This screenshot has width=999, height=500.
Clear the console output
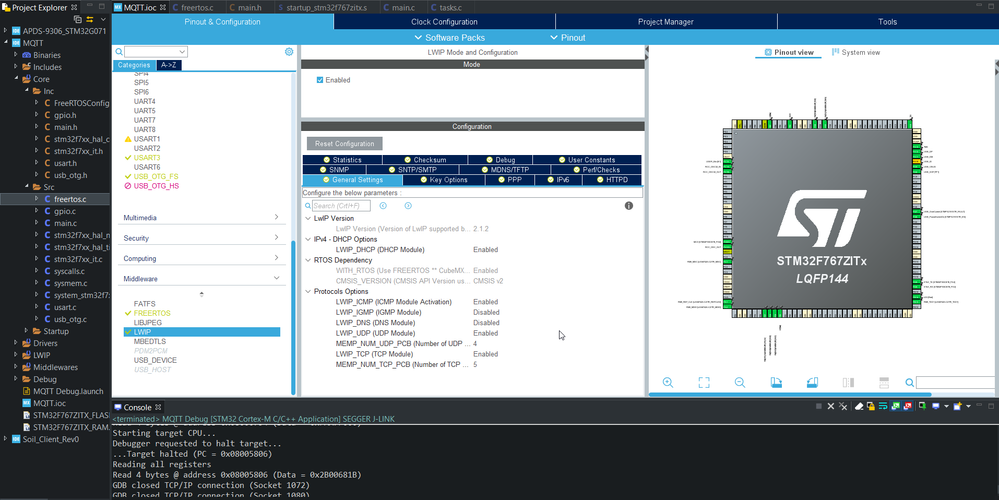[x=859, y=406]
